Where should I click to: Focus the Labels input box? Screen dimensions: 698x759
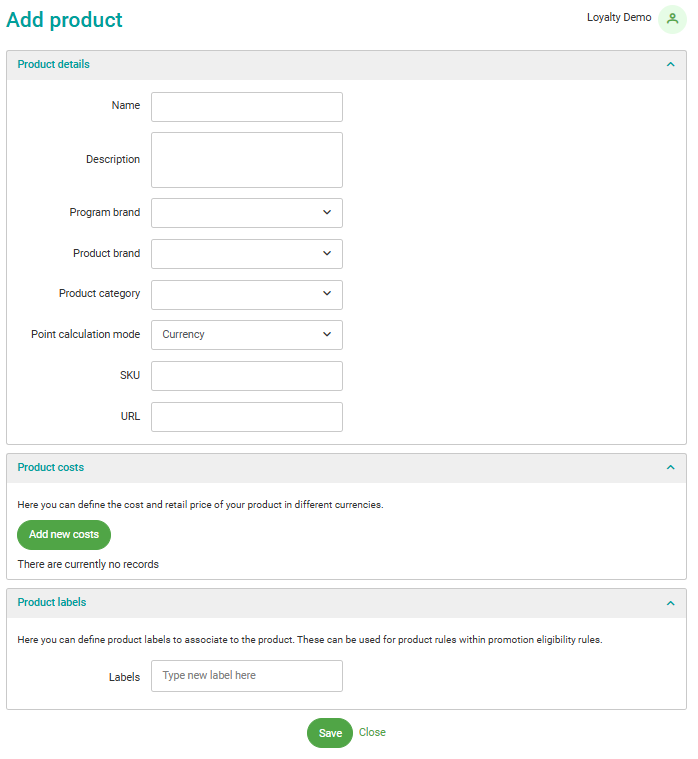[x=247, y=676]
